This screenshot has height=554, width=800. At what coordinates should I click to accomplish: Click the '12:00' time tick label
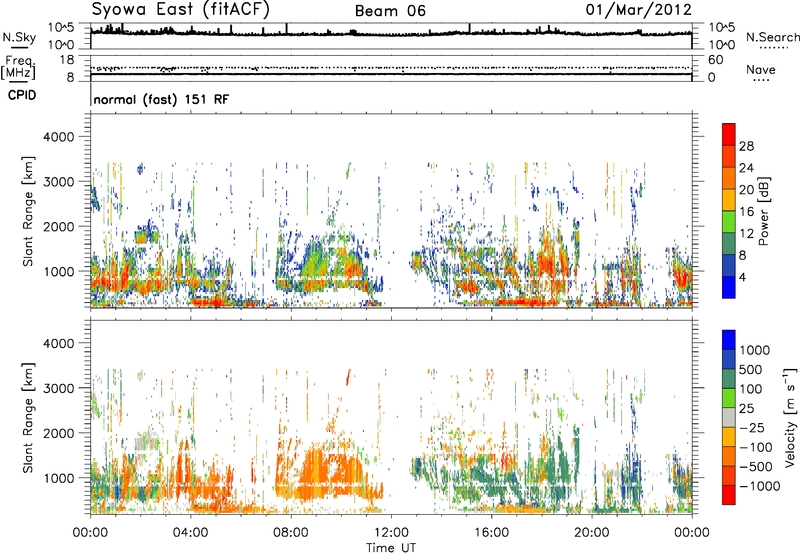391,533
